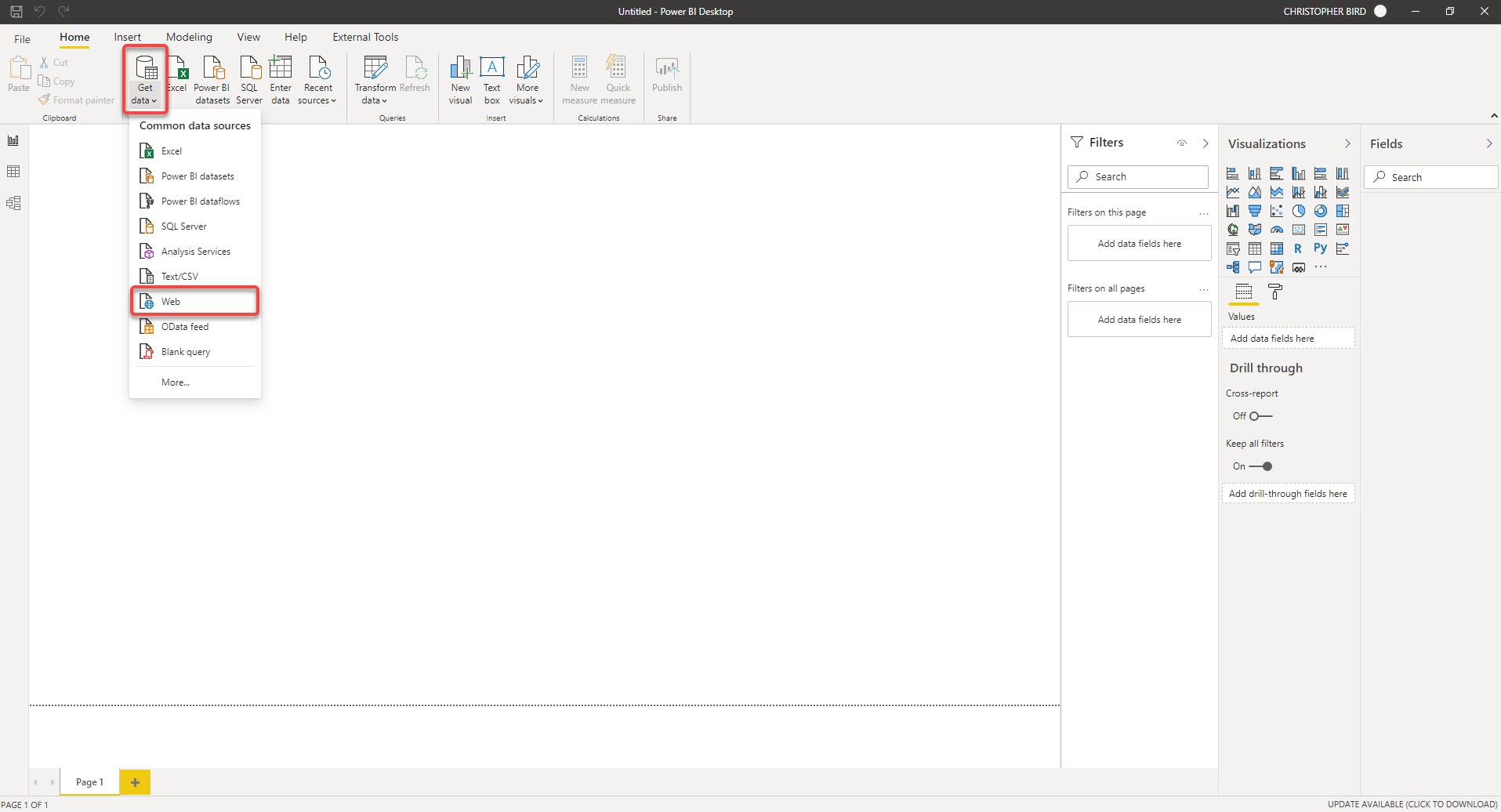The height and width of the screenshot is (812, 1501).
Task: Toggle Cross-report drill through switch
Action: tap(1260, 416)
